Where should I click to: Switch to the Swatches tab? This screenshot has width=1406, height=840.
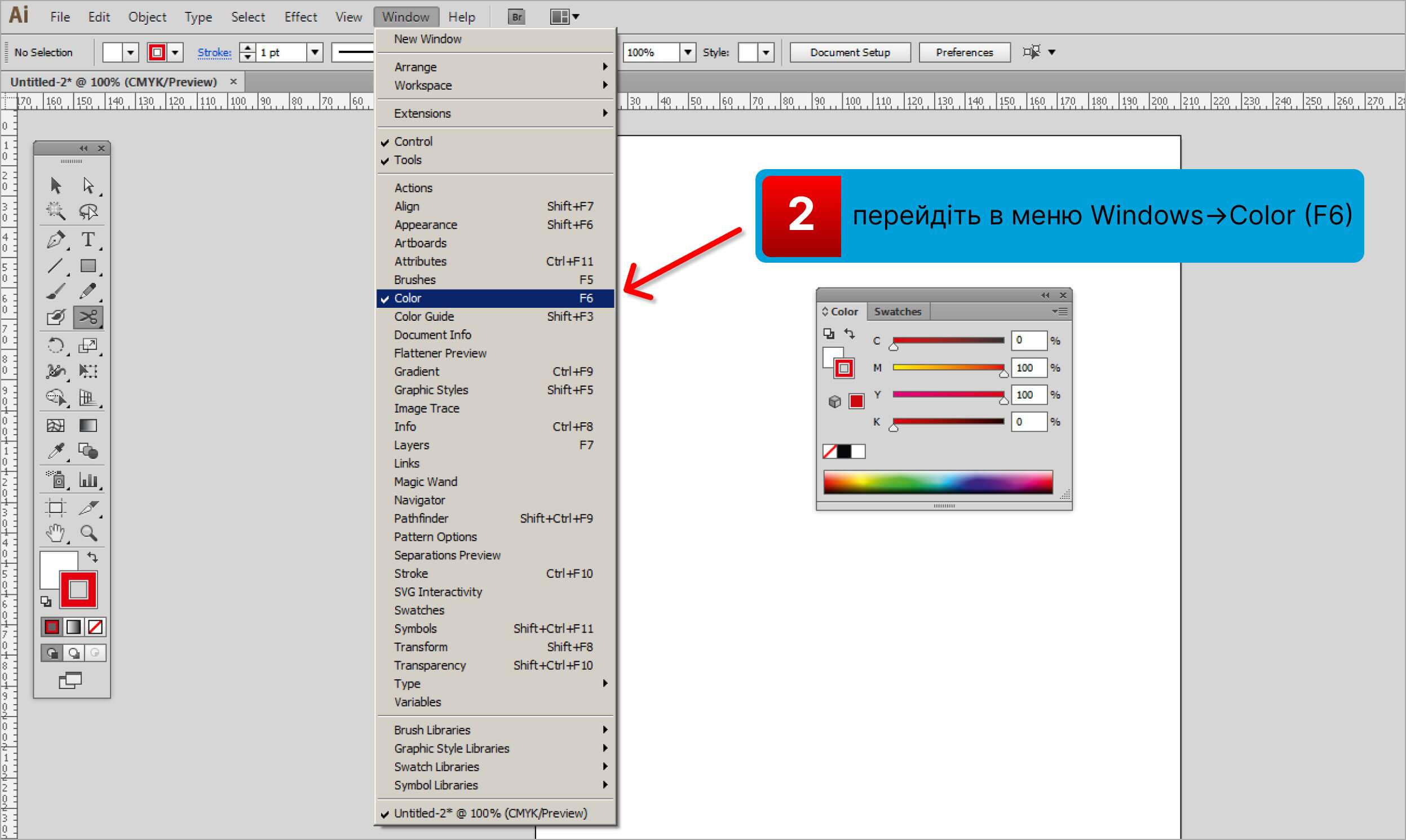[897, 311]
